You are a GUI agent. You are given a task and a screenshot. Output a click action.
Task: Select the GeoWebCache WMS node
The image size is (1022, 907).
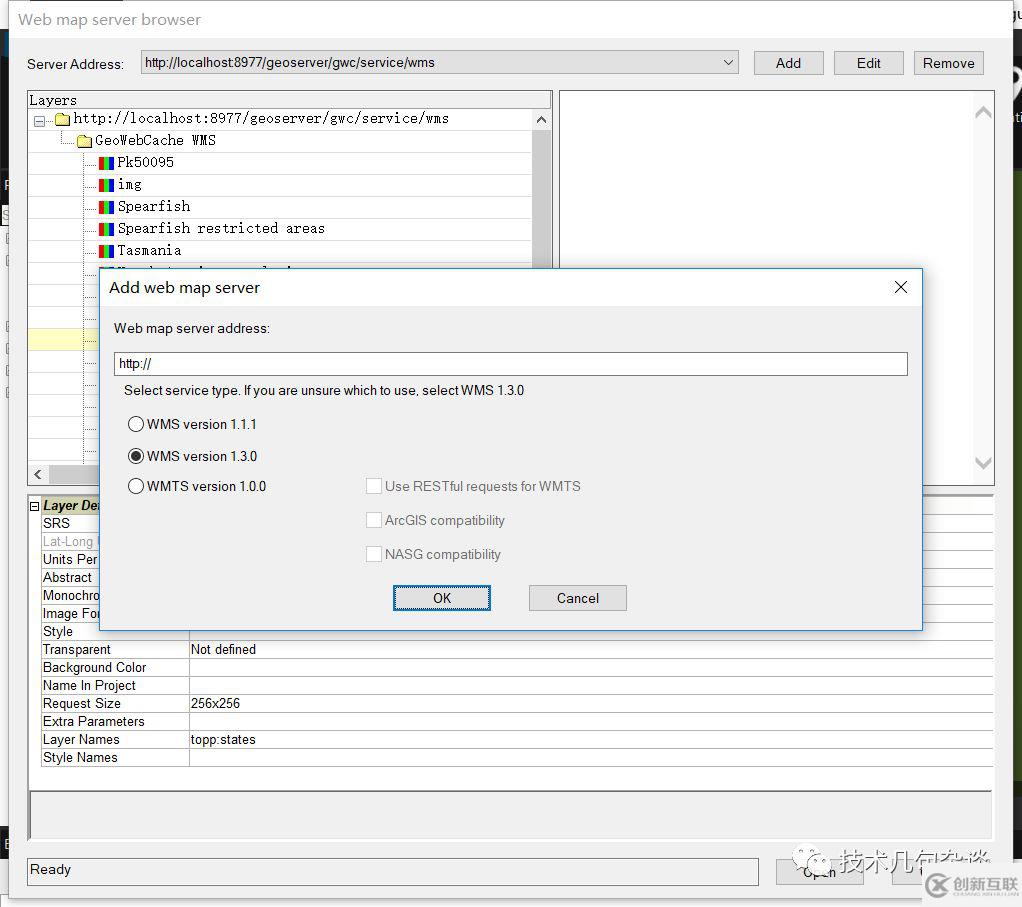click(155, 140)
